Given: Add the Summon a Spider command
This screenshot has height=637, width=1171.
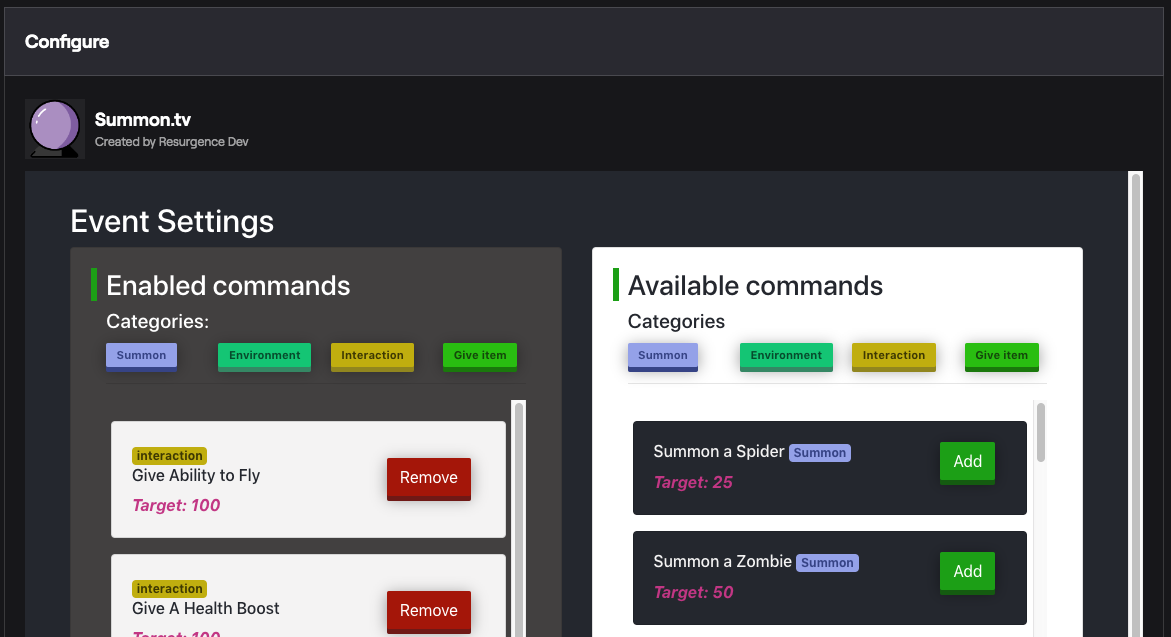Looking at the screenshot, I should tap(966, 461).
